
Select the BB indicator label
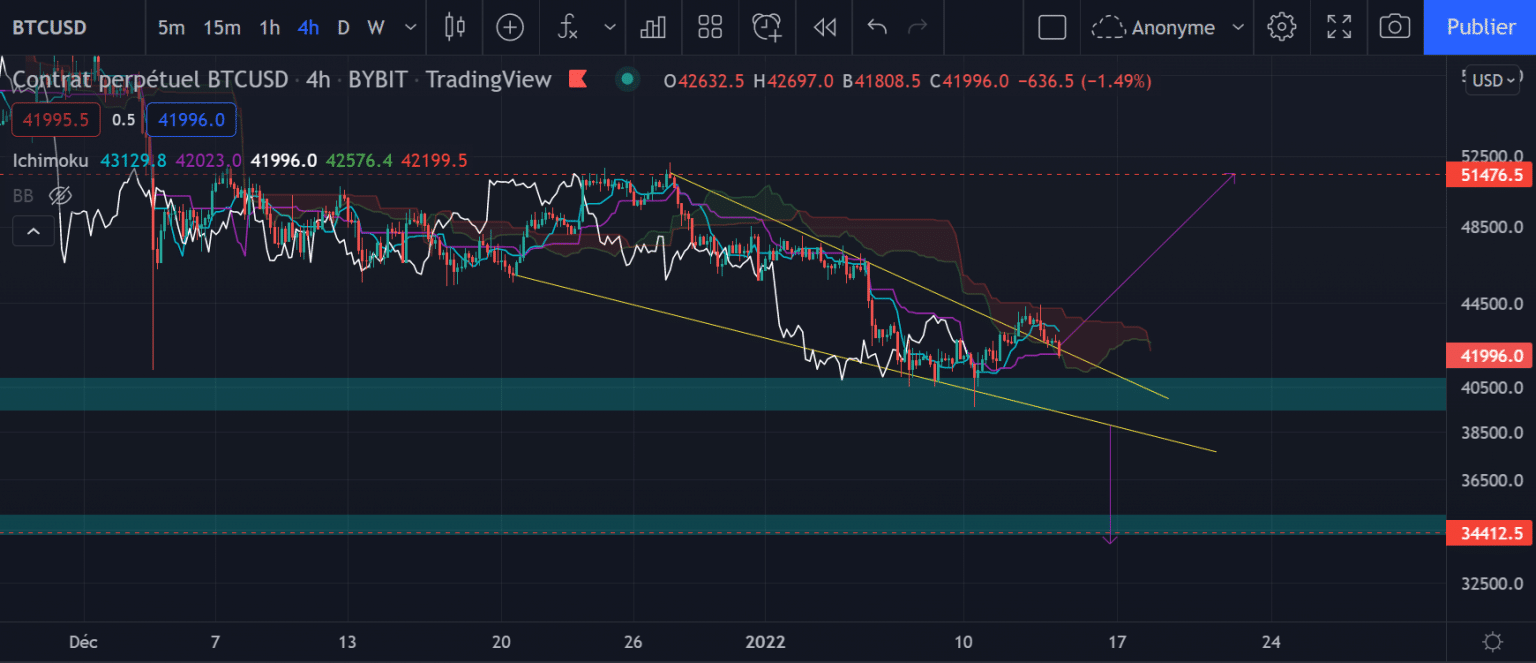pos(22,196)
